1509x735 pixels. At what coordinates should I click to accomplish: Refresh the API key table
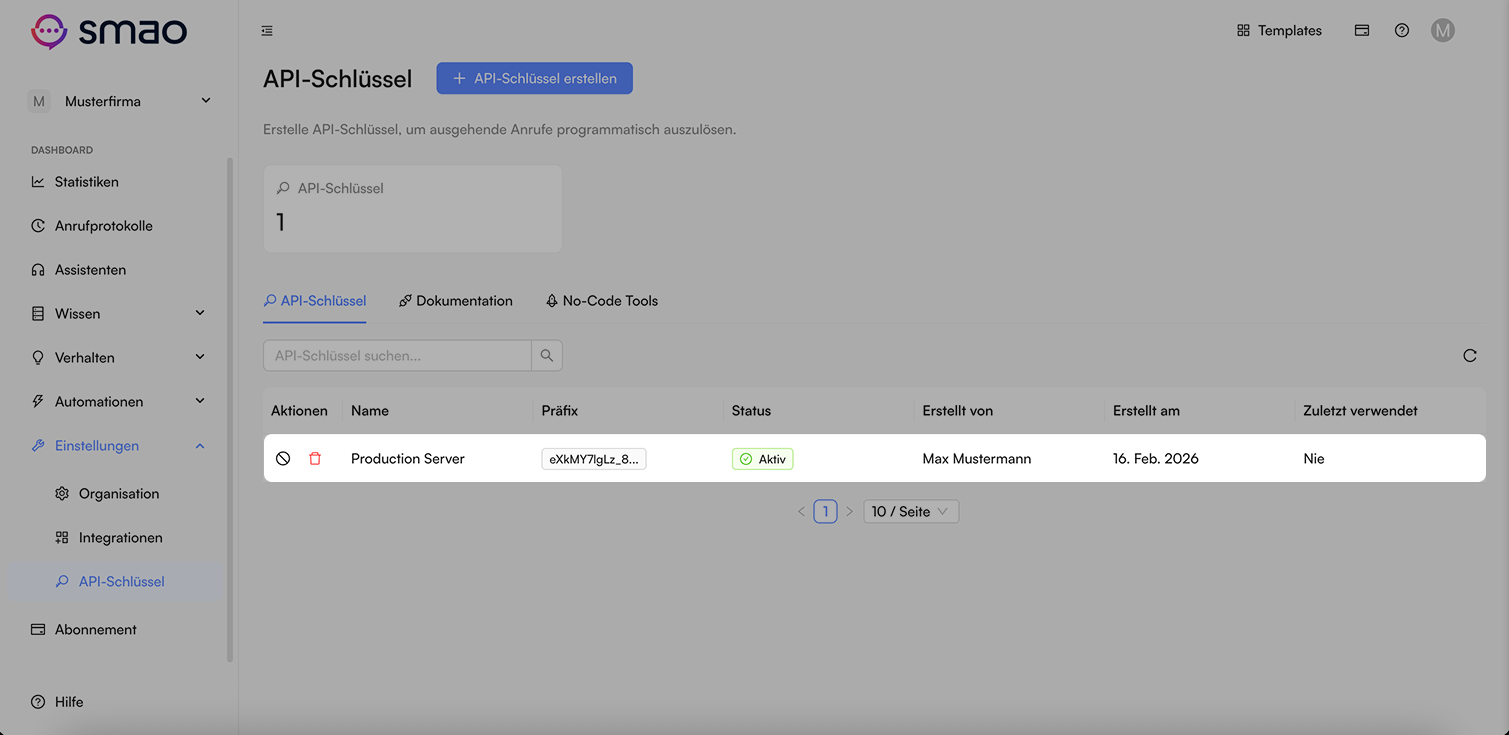[1470, 355]
